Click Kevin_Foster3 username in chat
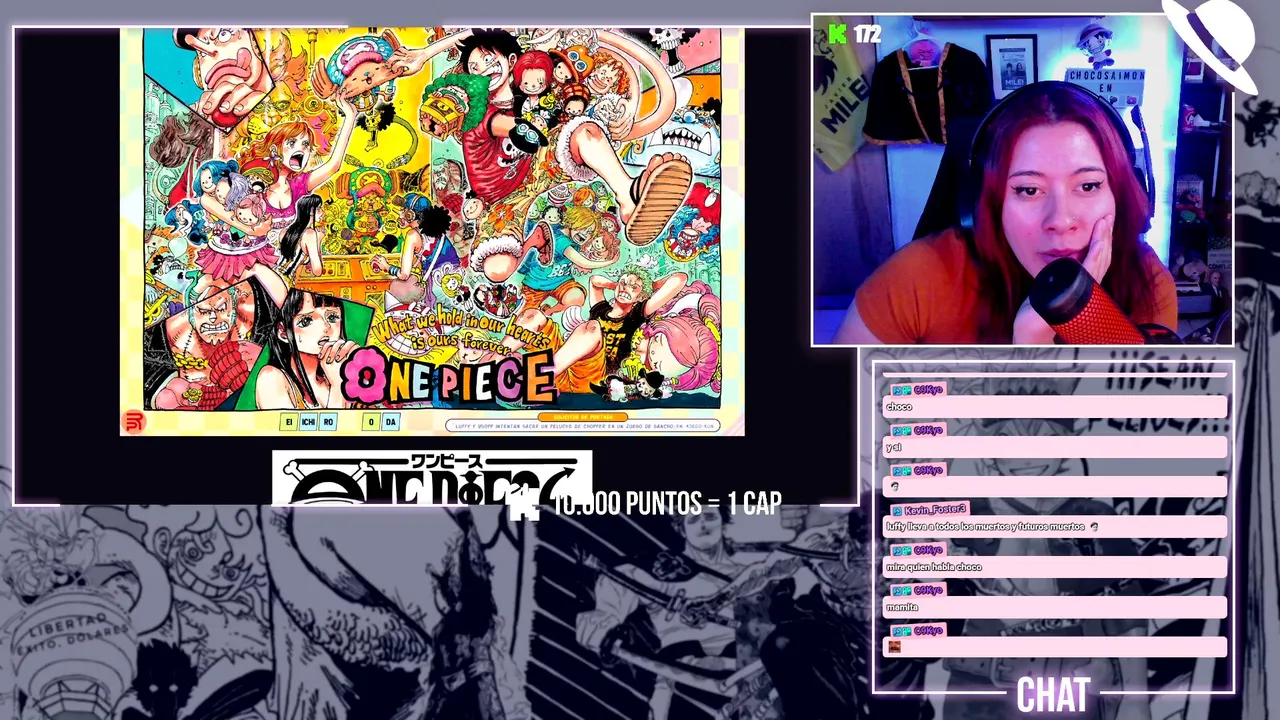 (x=935, y=510)
